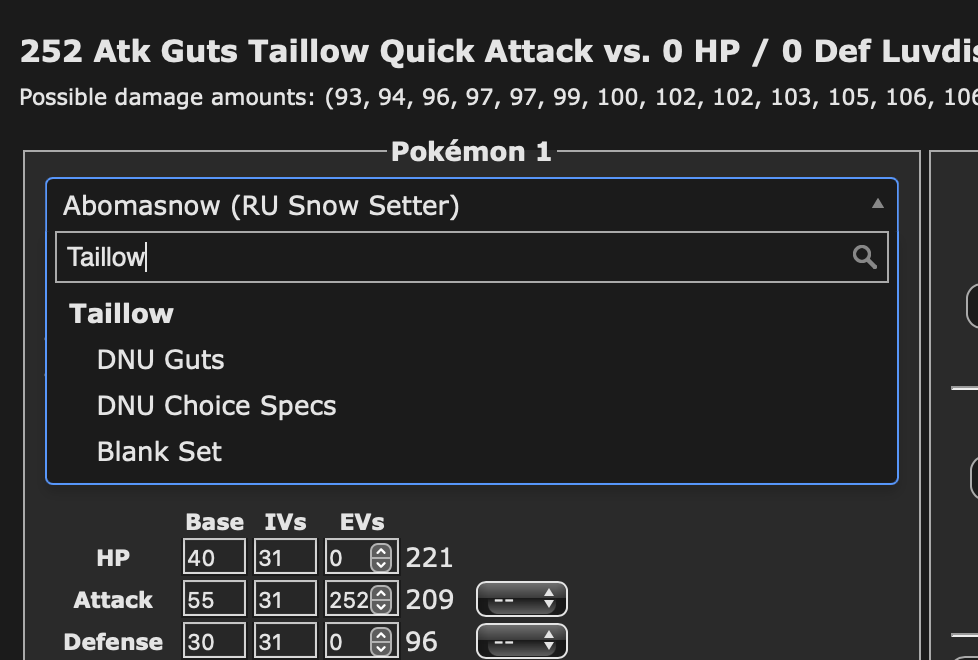The width and height of the screenshot is (978, 660).
Task: Adjust Defense EVs stepper arrows
Action: (x=380, y=641)
